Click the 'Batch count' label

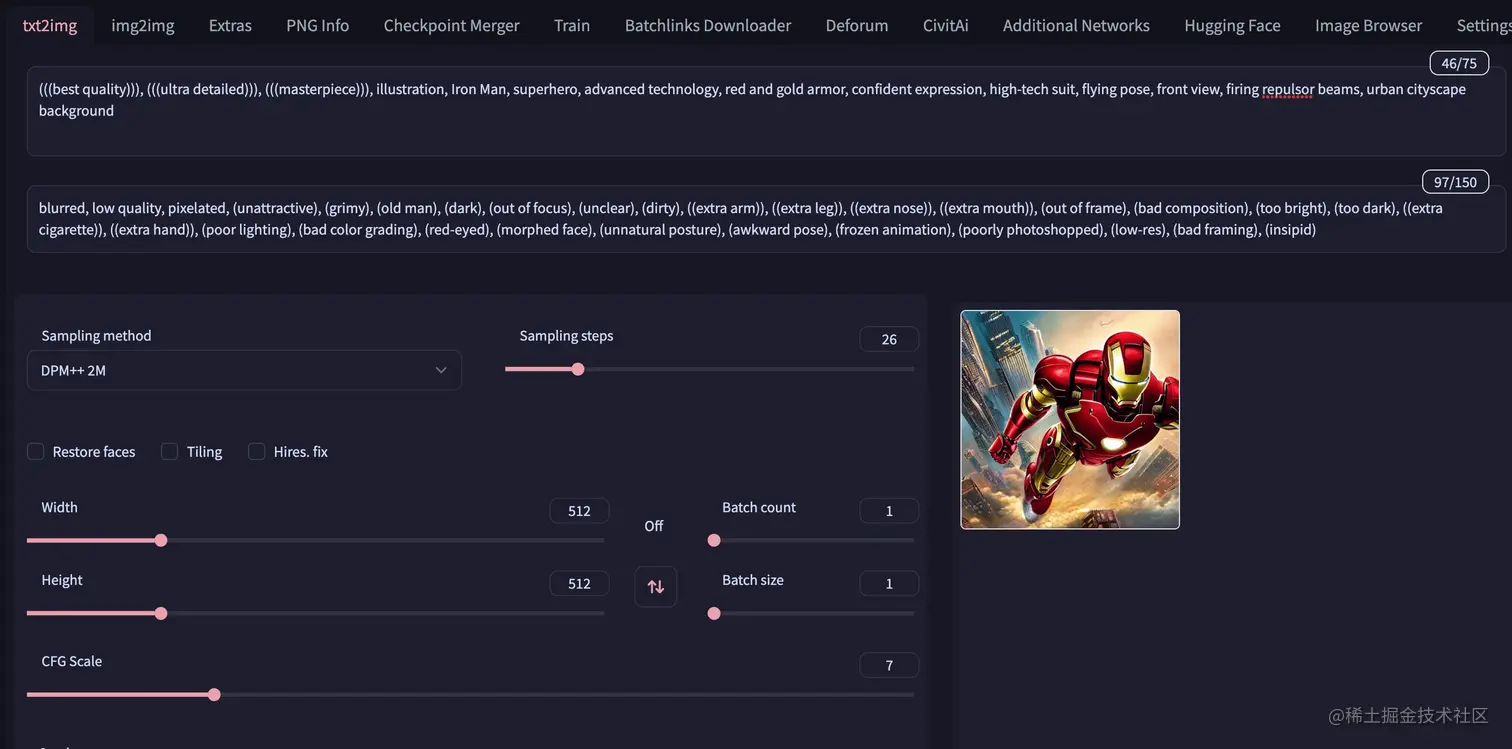tap(759, 507)
